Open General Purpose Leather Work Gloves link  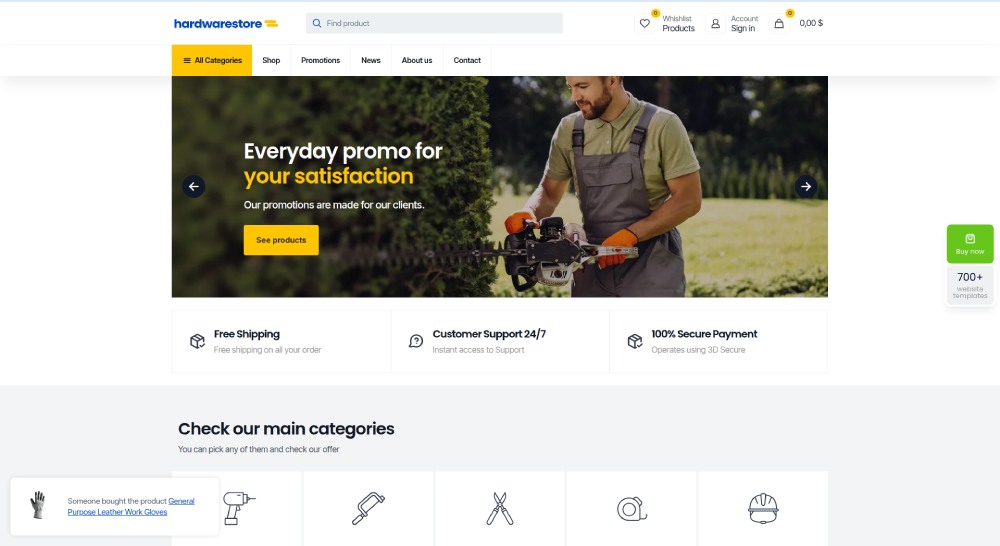(131, 506)
